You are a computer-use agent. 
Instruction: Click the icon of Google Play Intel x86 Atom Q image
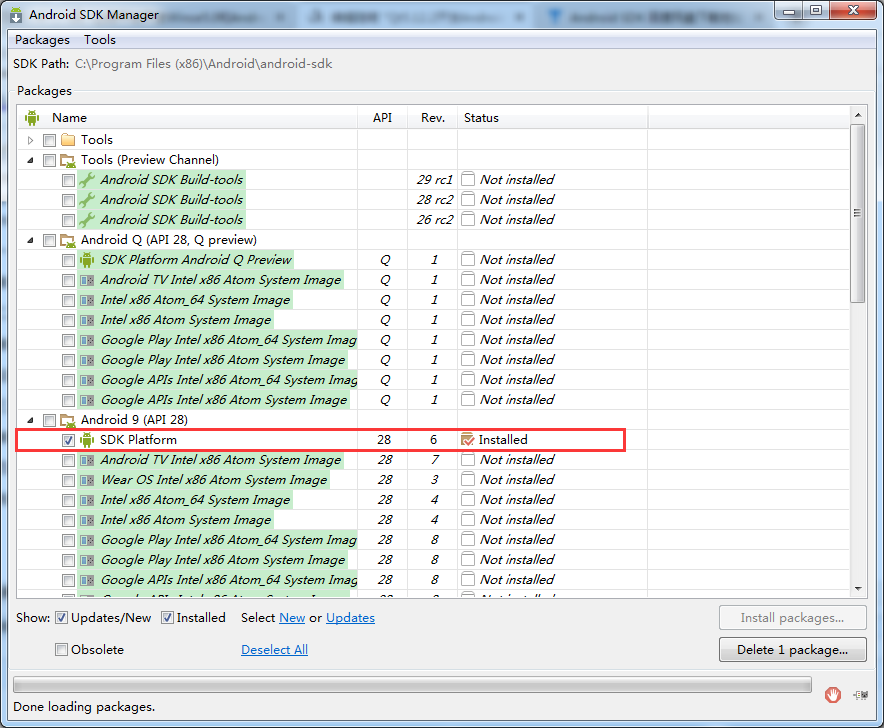click(87, 360)
